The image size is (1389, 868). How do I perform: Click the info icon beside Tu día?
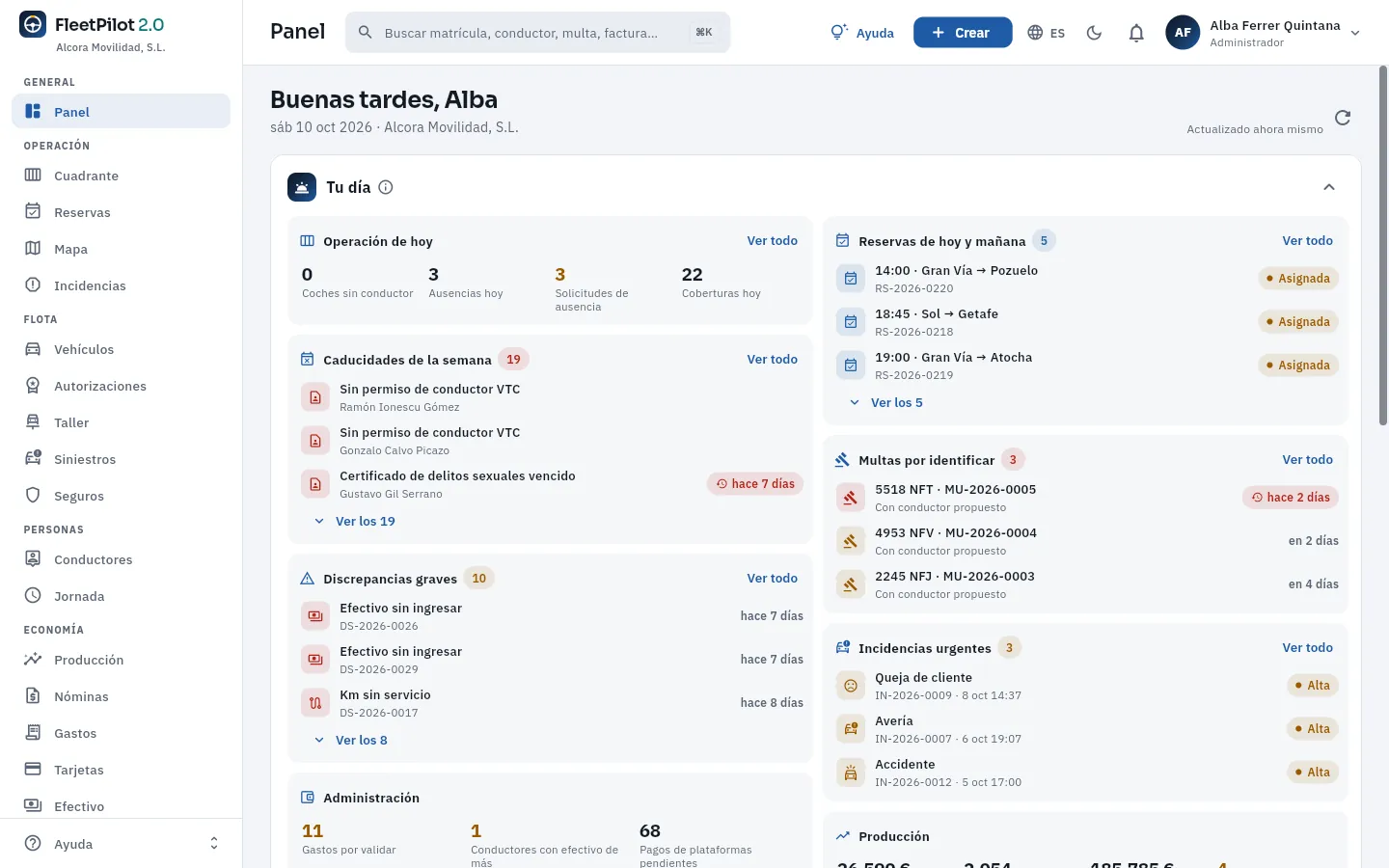point(386,187)
